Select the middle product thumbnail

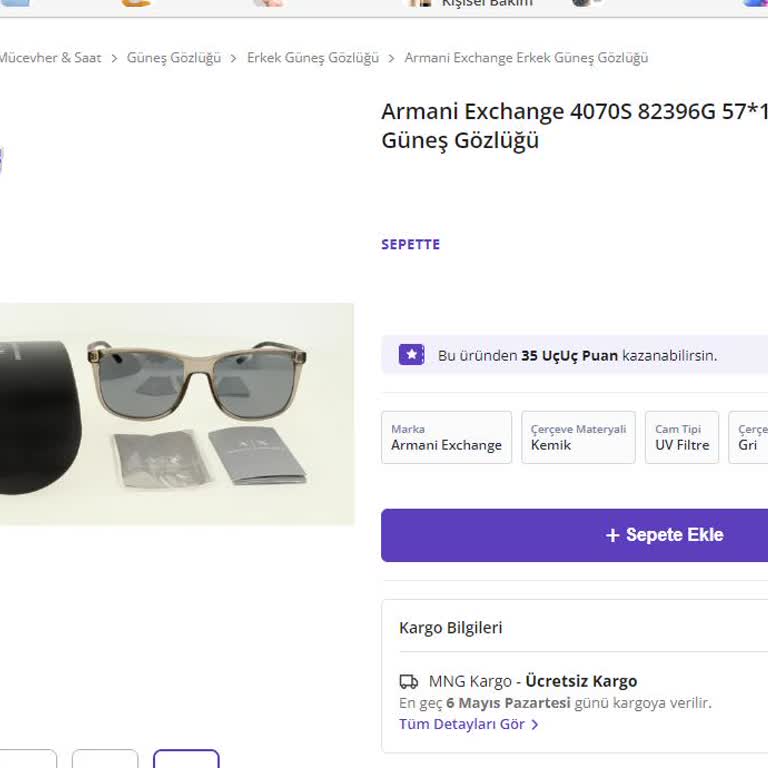(x=105, y=759)
